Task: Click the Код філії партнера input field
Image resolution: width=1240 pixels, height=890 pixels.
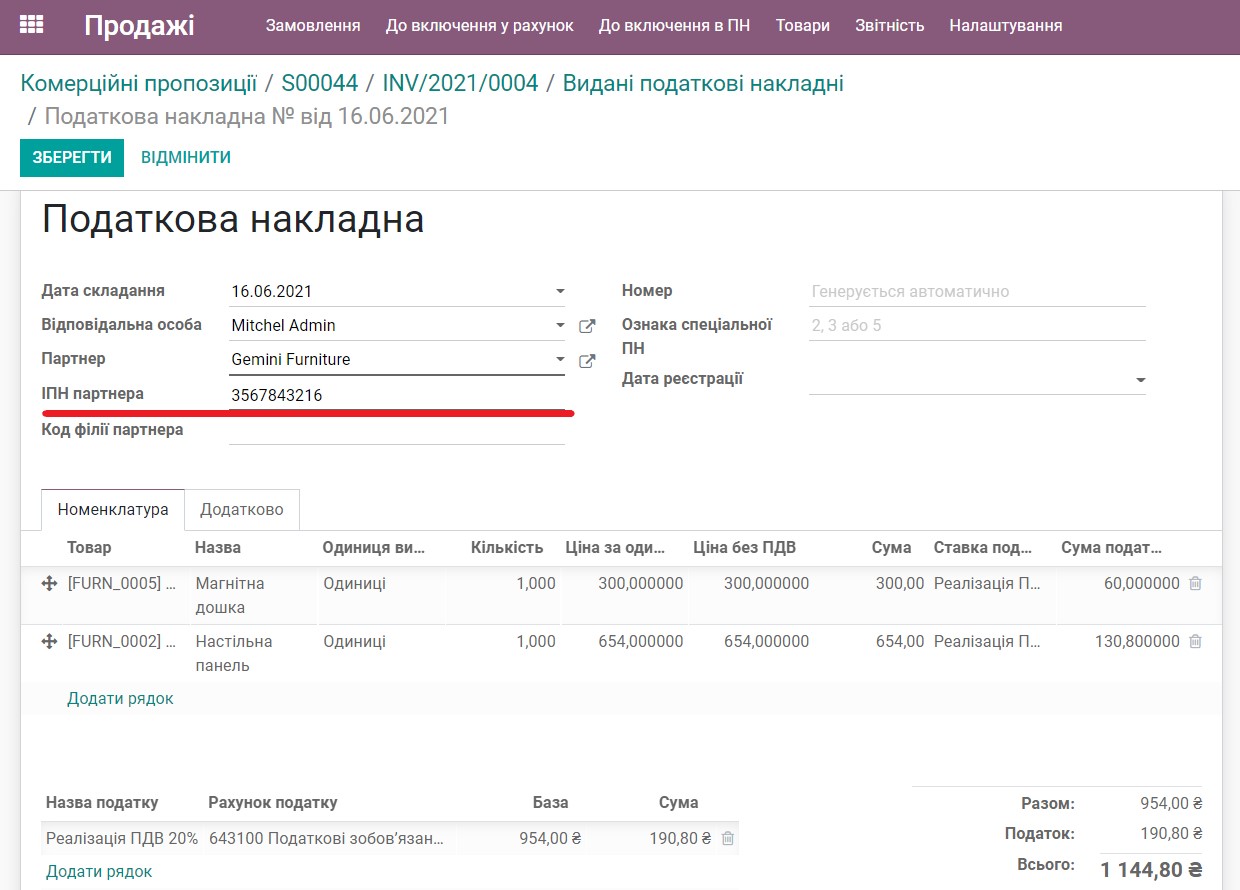Action: coord(397,430)
